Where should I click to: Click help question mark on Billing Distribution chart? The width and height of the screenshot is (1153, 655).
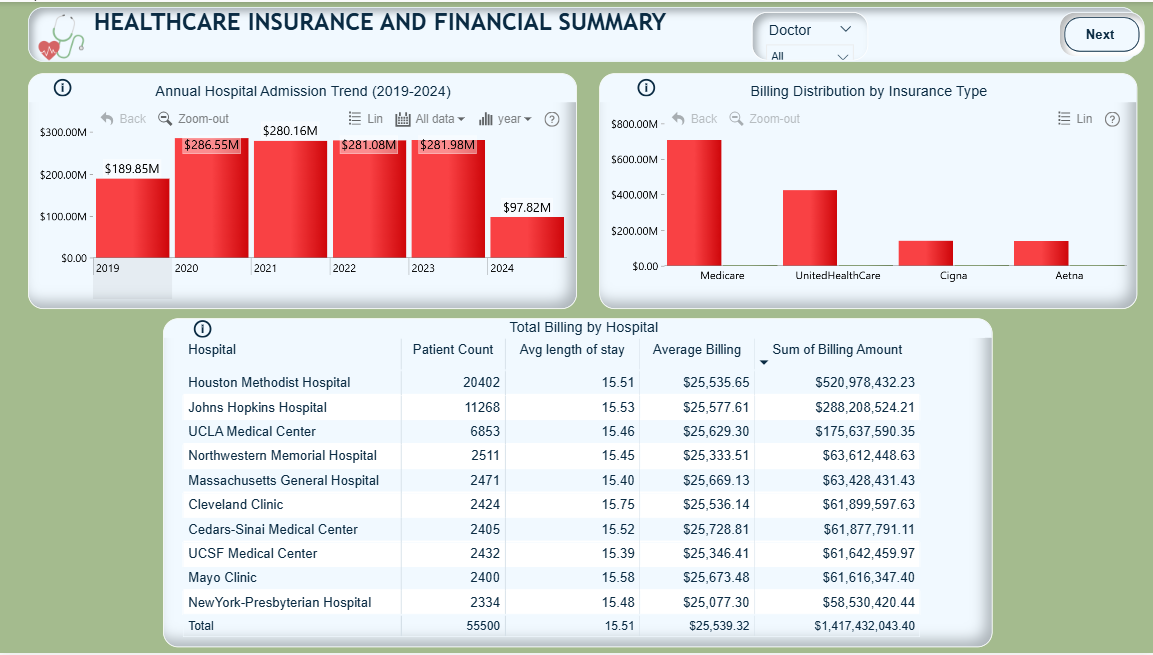click(1112, 119)
